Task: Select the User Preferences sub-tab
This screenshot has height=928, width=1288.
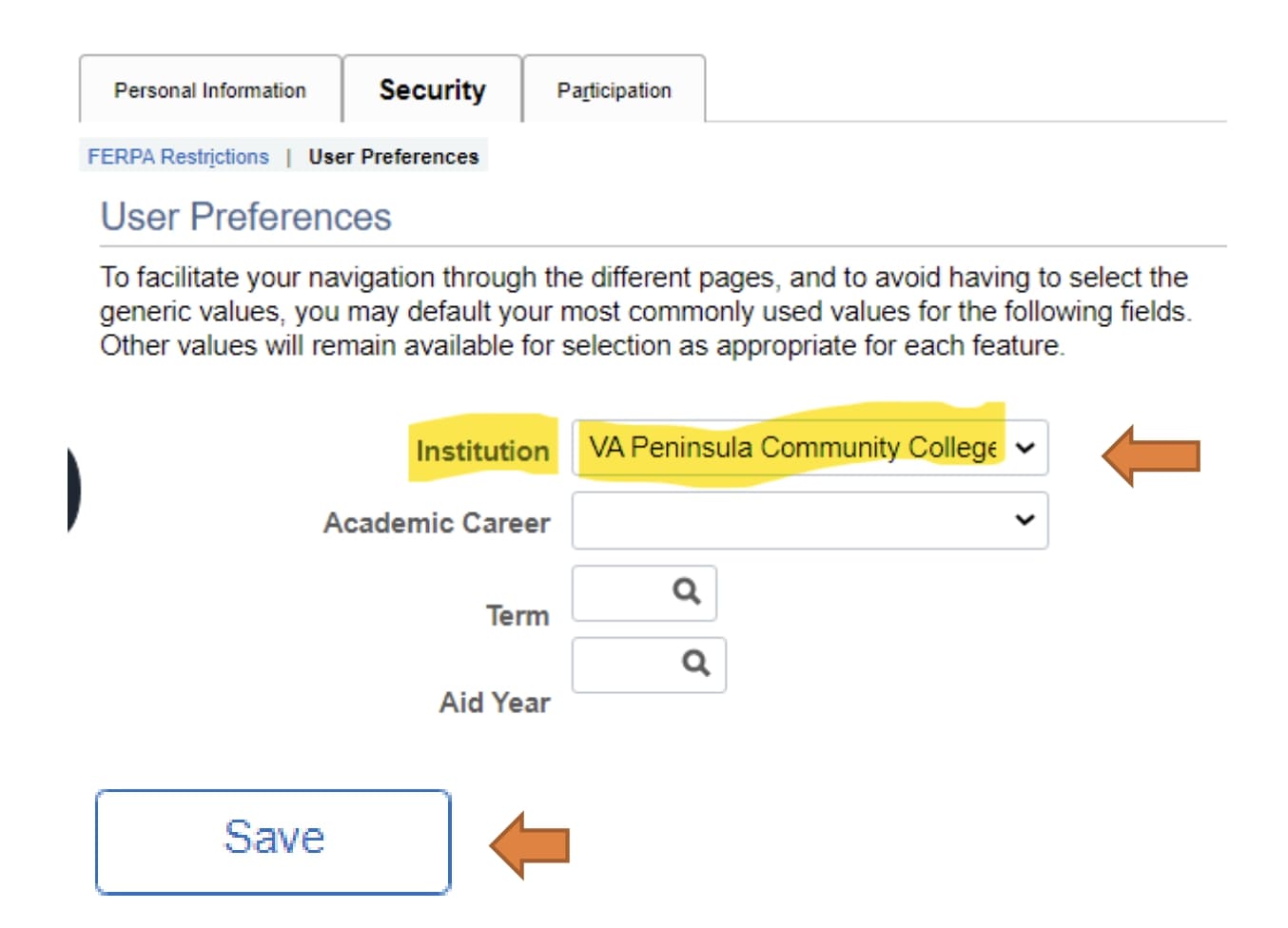Action: click(x=394, y=157)
